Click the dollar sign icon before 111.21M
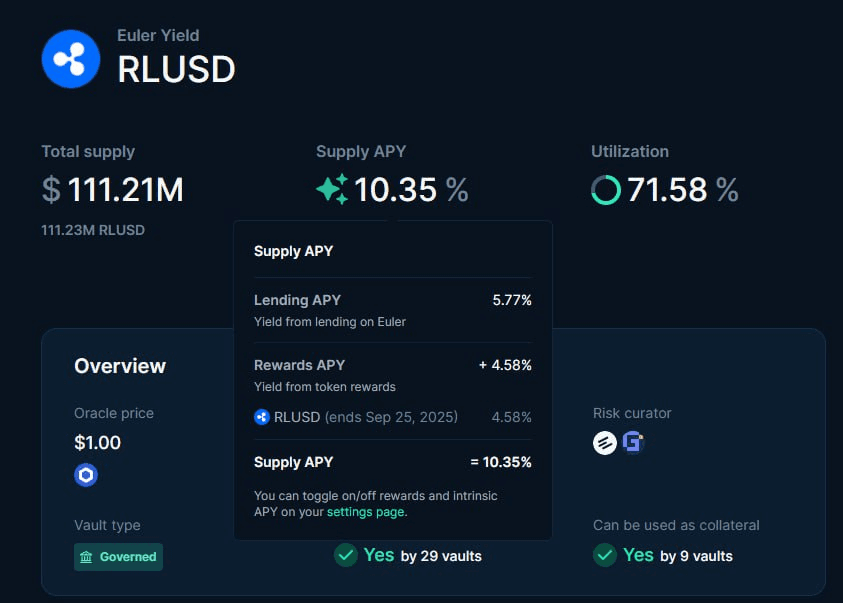The width and height of the screenshot is (843, 603). tap(51, 190)
